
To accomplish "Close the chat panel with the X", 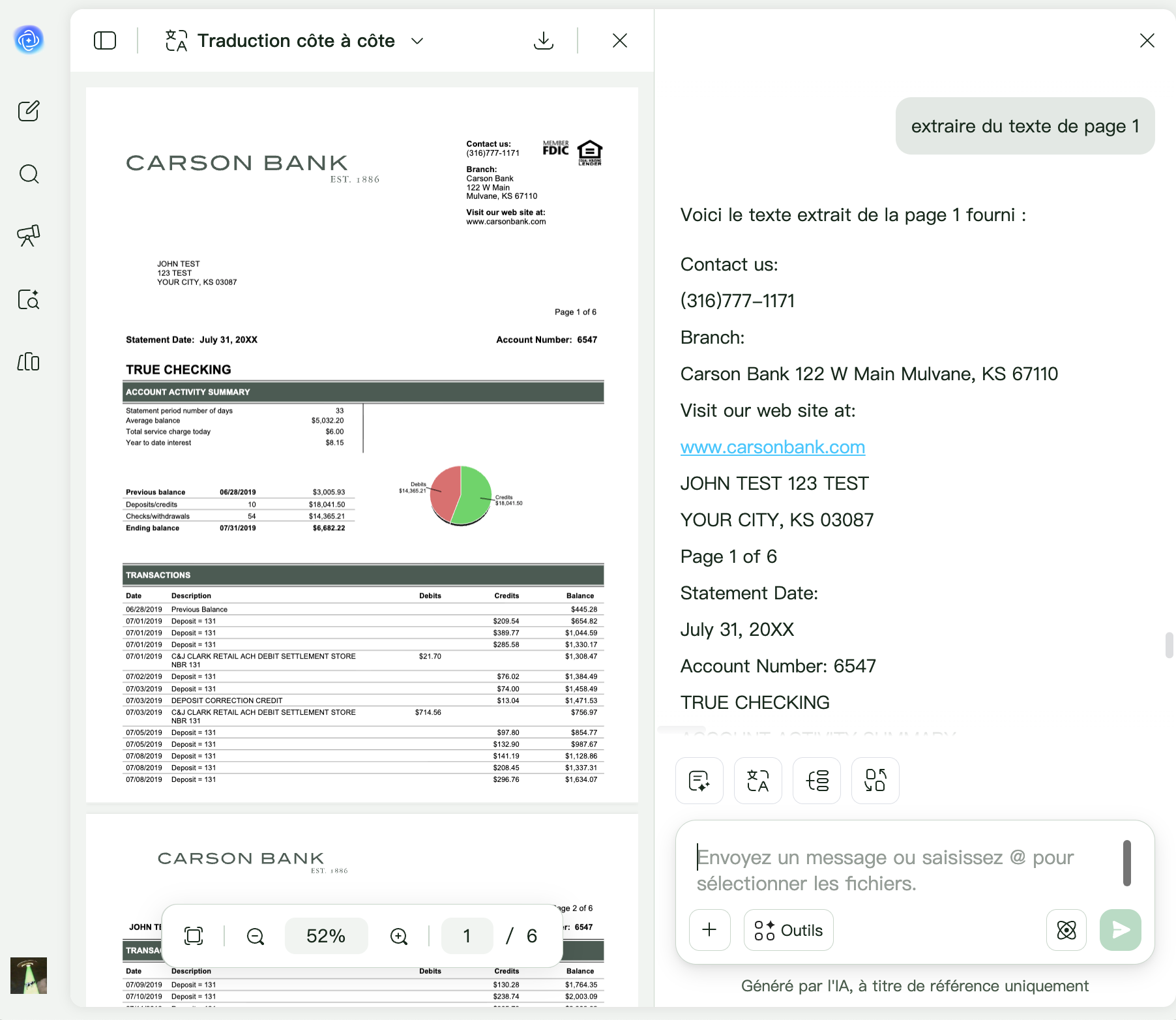I will pyautogui.click(x=1147, y=40).
